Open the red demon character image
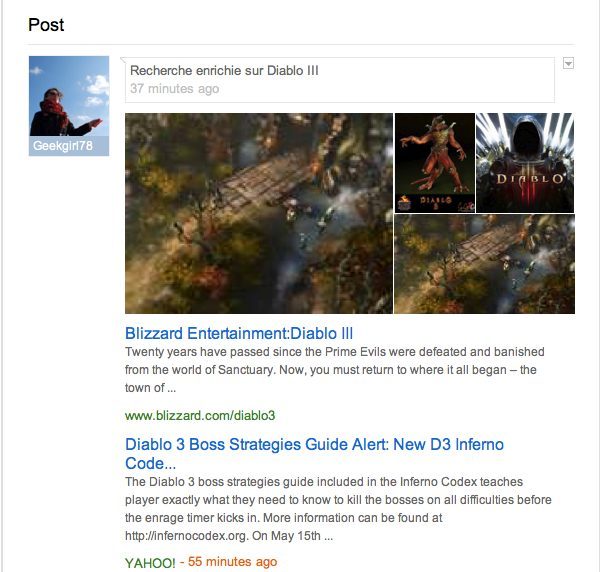This screenshot has width=600, height=572. tap(435, 163)
